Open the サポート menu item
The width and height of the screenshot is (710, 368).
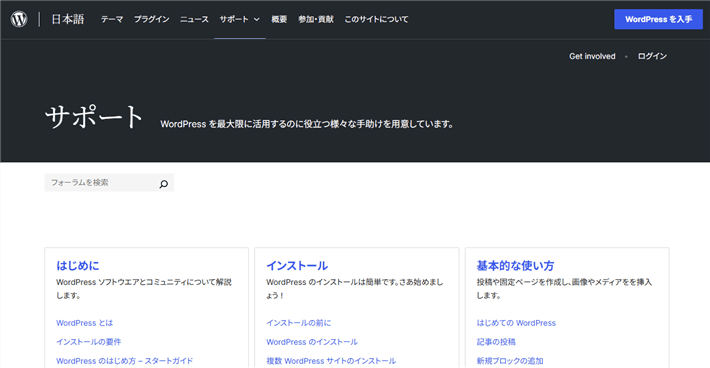tap(234, 19)
